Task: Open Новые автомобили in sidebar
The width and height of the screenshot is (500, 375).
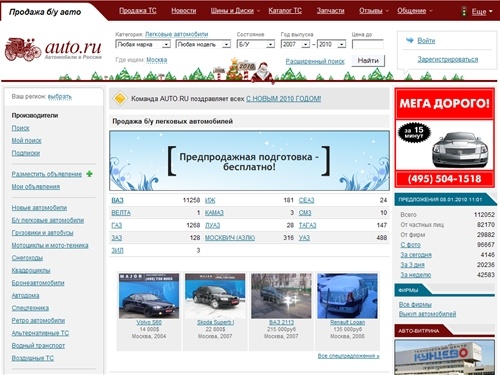Action: [x=39, y=208]
